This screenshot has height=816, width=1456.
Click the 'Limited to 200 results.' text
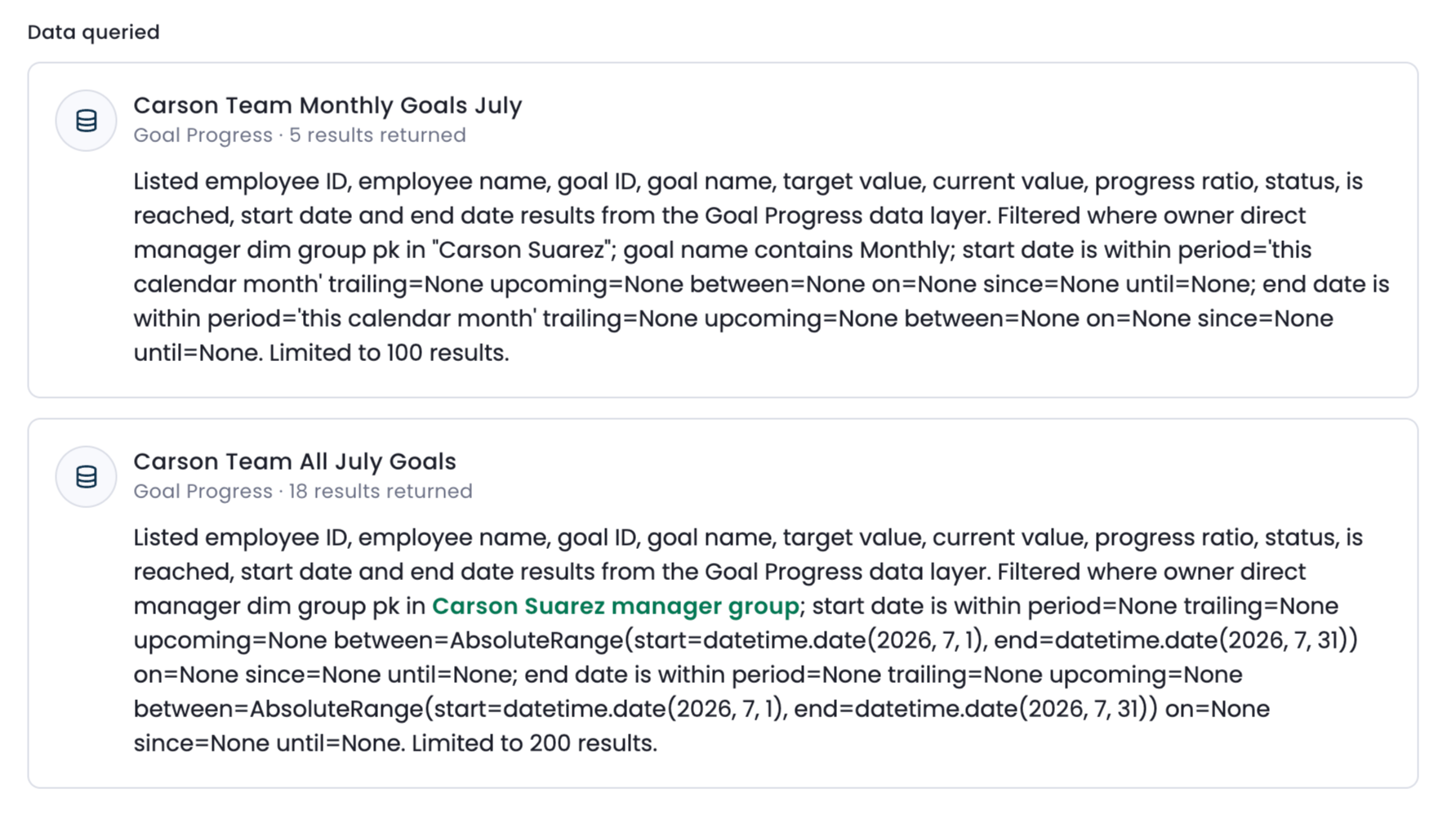[x=534, y=743]
